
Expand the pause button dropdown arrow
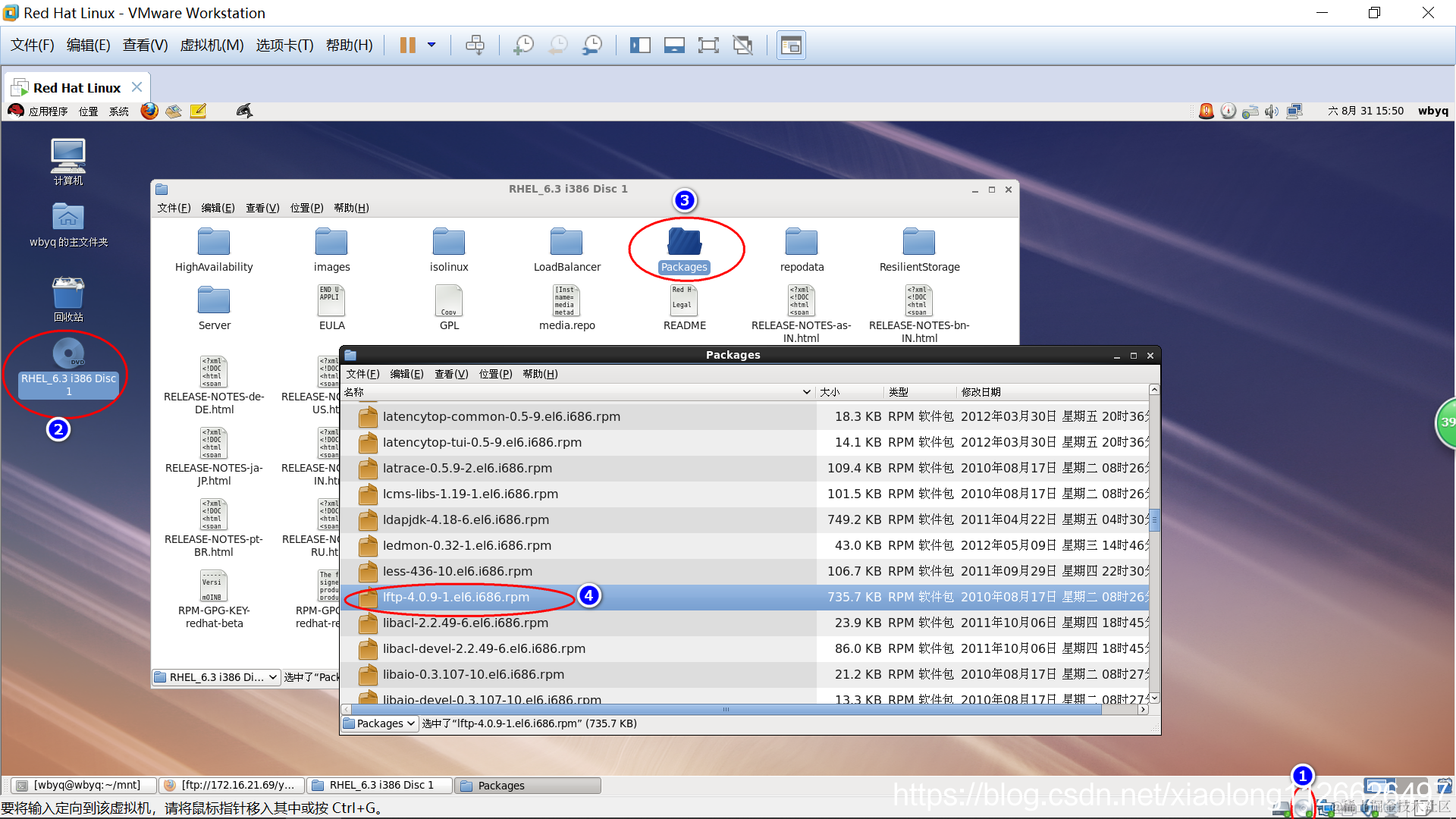tap(431, 45)
